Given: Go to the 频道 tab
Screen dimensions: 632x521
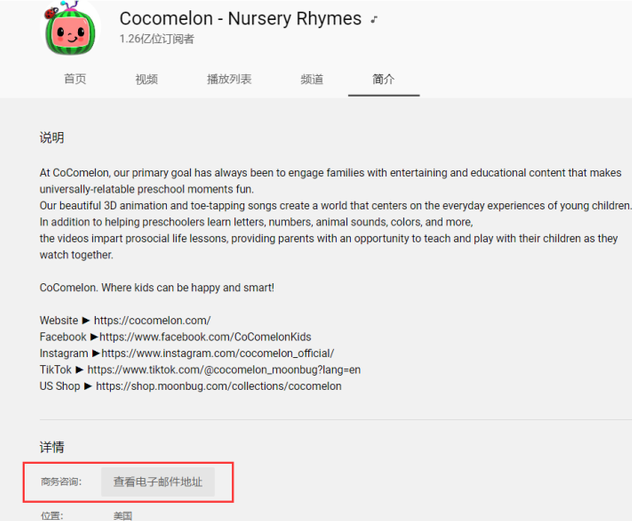Looking at the screenshot, I should [312, 79].
